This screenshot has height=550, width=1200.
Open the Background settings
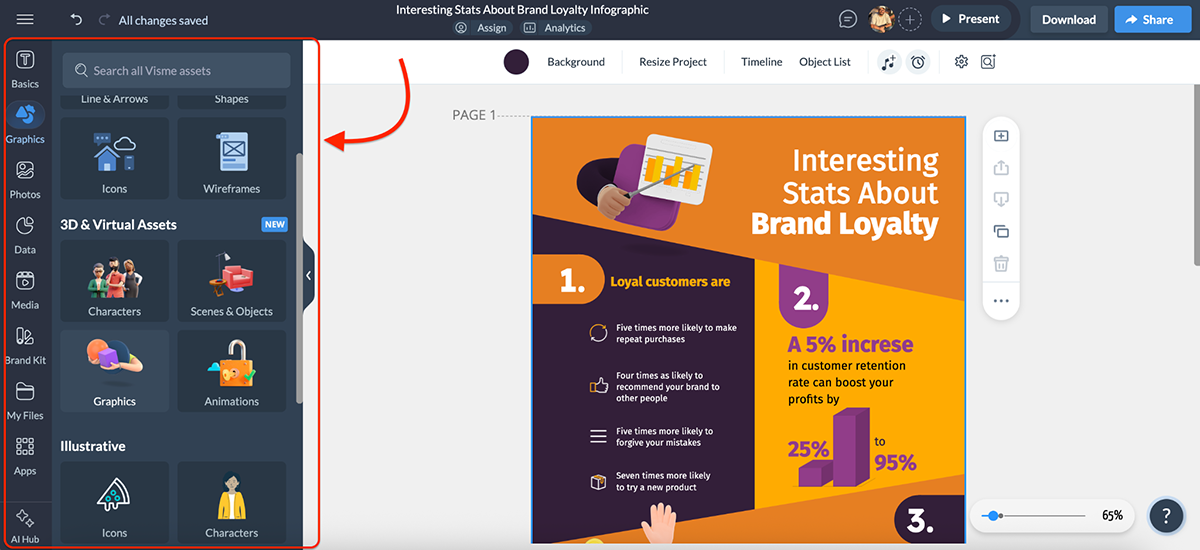point(576,62)
